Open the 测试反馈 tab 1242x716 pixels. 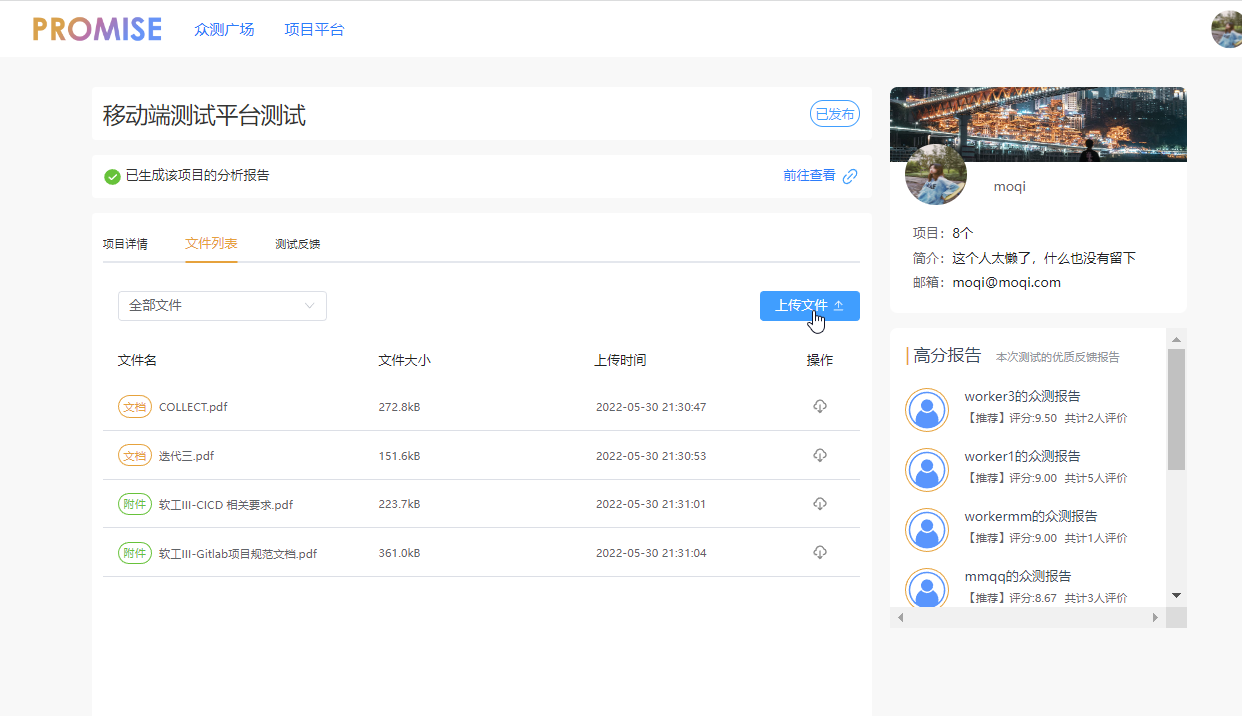[298, 244]
